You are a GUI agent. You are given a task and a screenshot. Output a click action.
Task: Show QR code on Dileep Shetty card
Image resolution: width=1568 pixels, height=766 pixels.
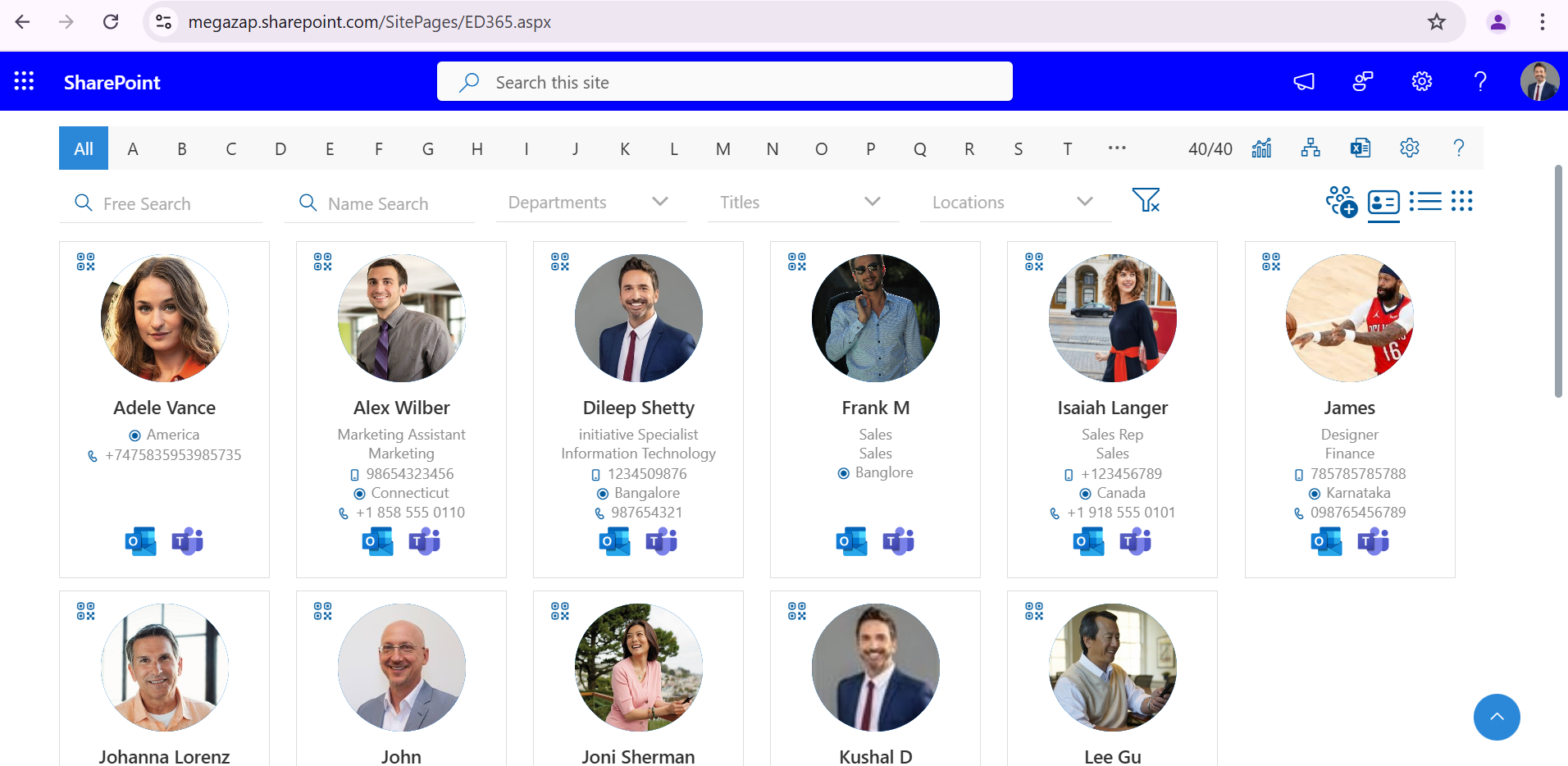560,262
